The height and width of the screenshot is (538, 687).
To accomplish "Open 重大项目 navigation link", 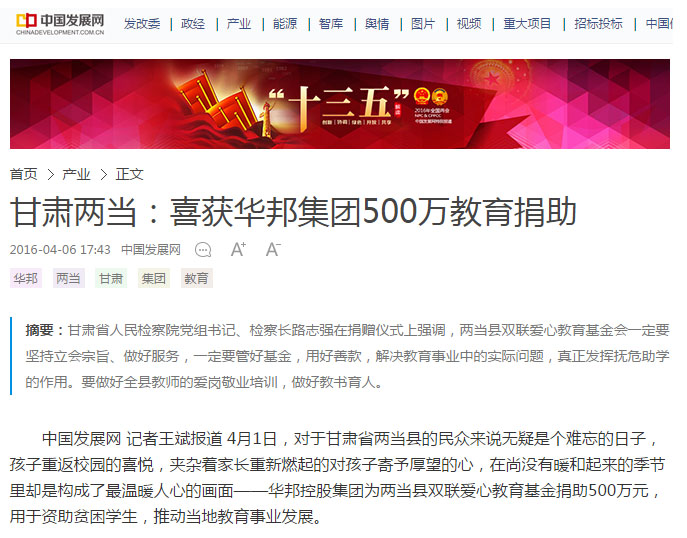I will pyautogui.click(x=527, y=23).
